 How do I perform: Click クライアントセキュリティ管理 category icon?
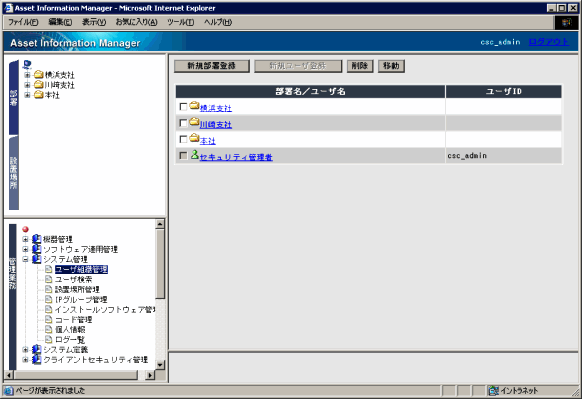coord(36,359)
